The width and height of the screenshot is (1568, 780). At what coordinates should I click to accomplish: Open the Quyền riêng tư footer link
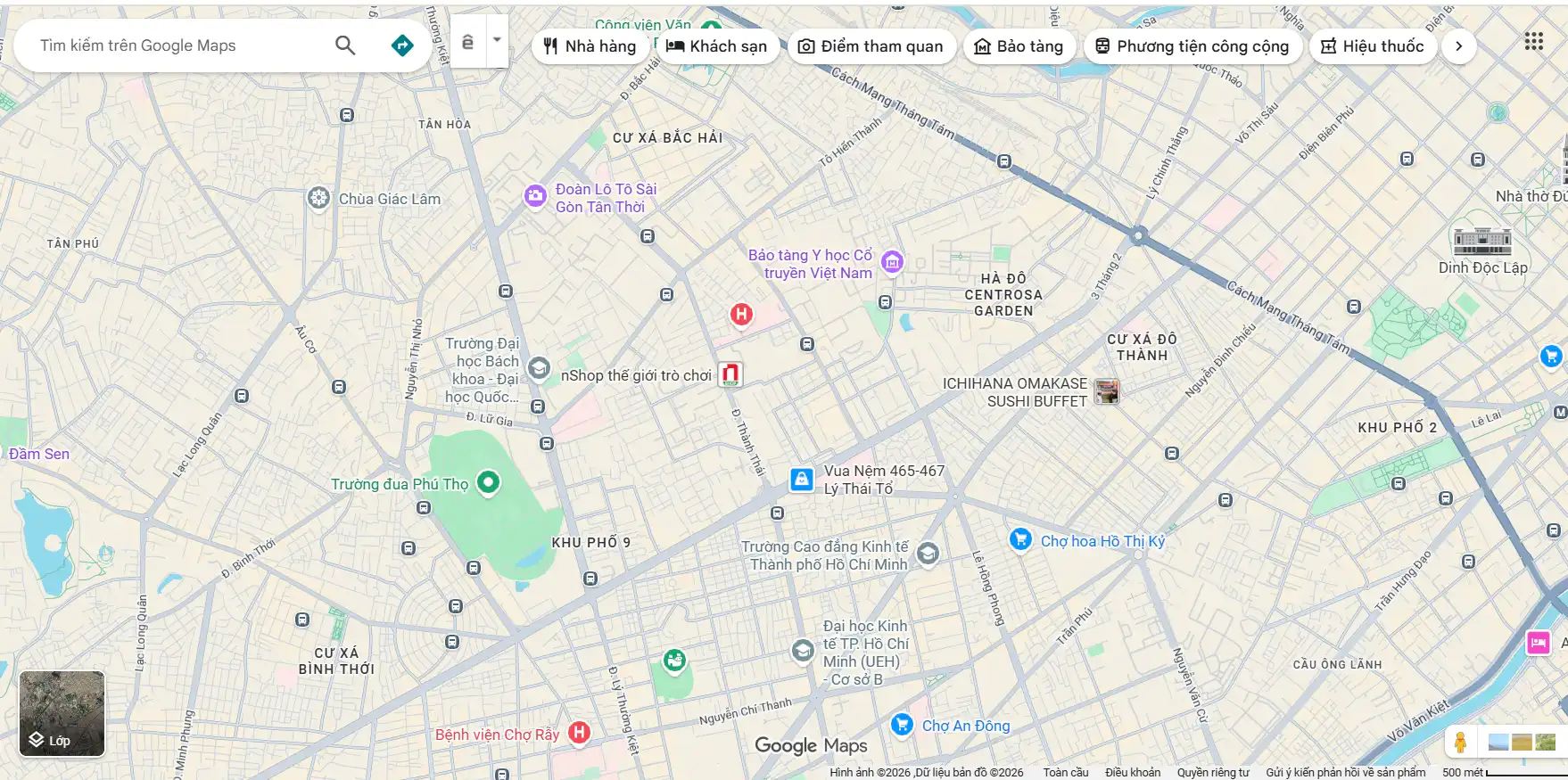1213,773
